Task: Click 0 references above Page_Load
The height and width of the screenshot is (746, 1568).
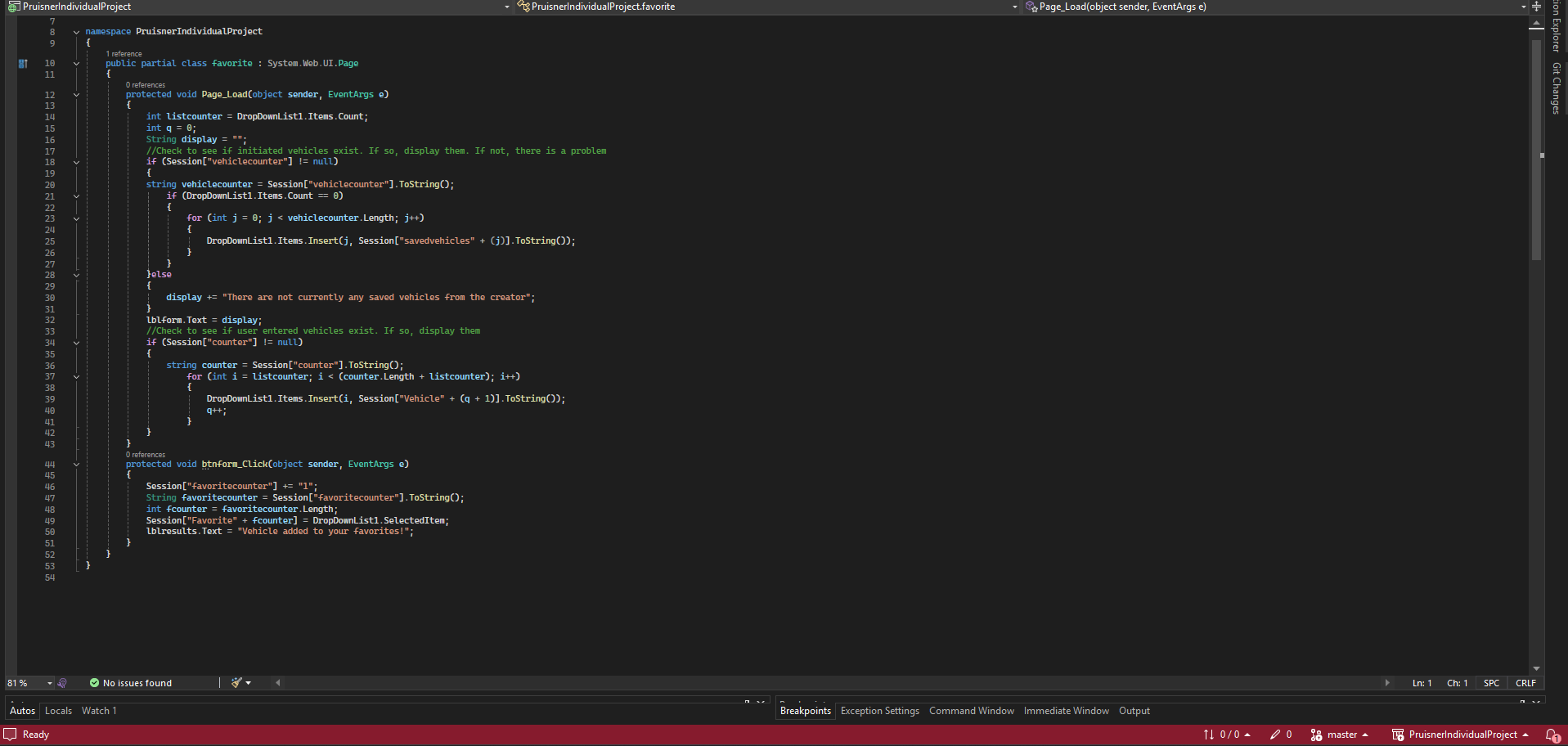Action: [146, 85]
